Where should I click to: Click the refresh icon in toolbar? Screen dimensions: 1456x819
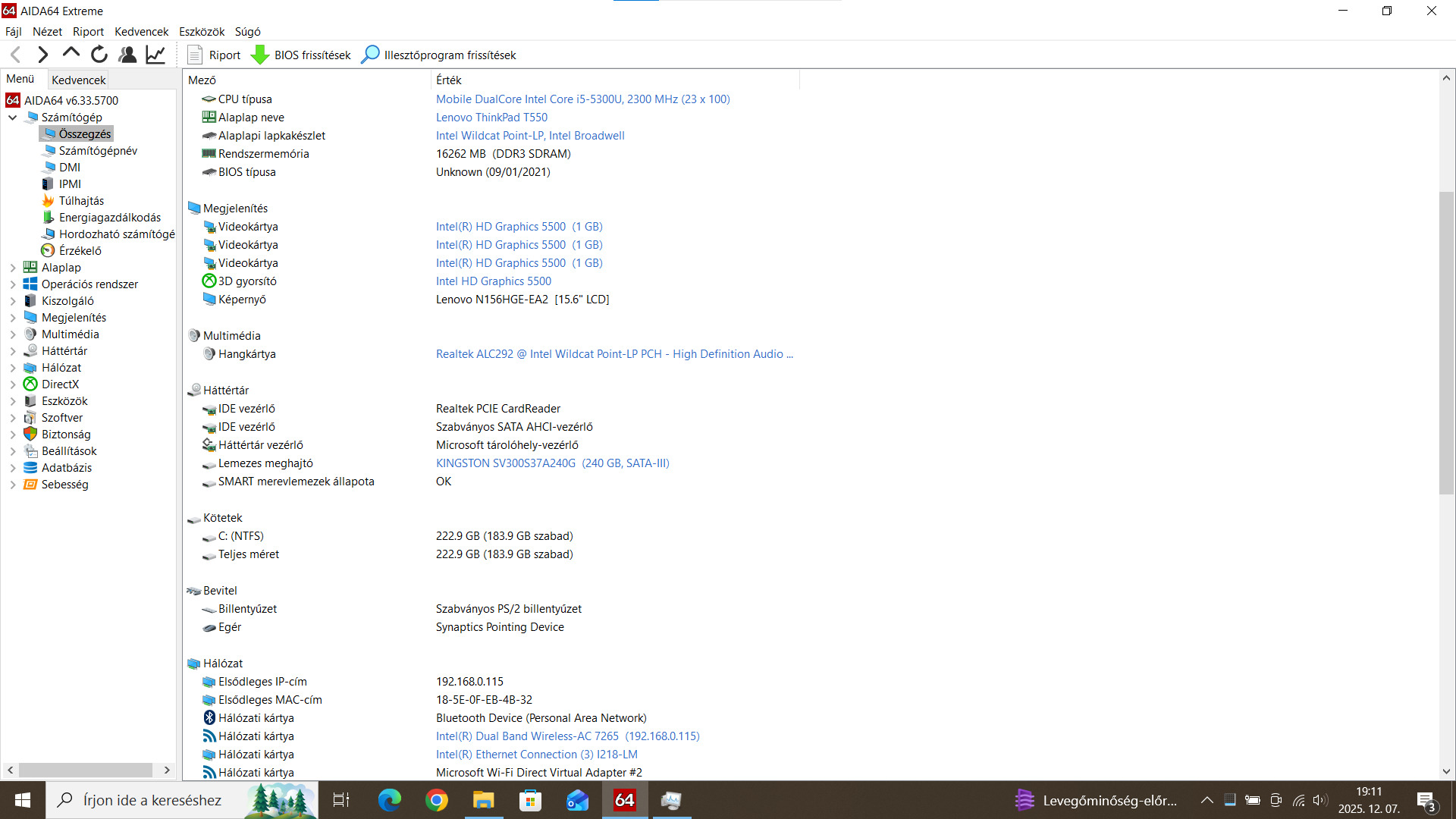(x=99, y=55)
